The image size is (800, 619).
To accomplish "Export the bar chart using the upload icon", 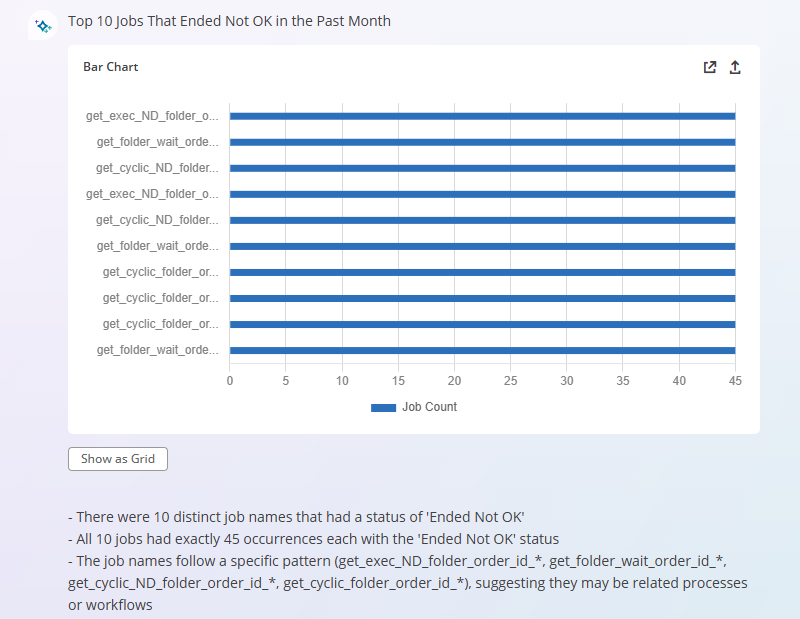I will coord(735,67).
